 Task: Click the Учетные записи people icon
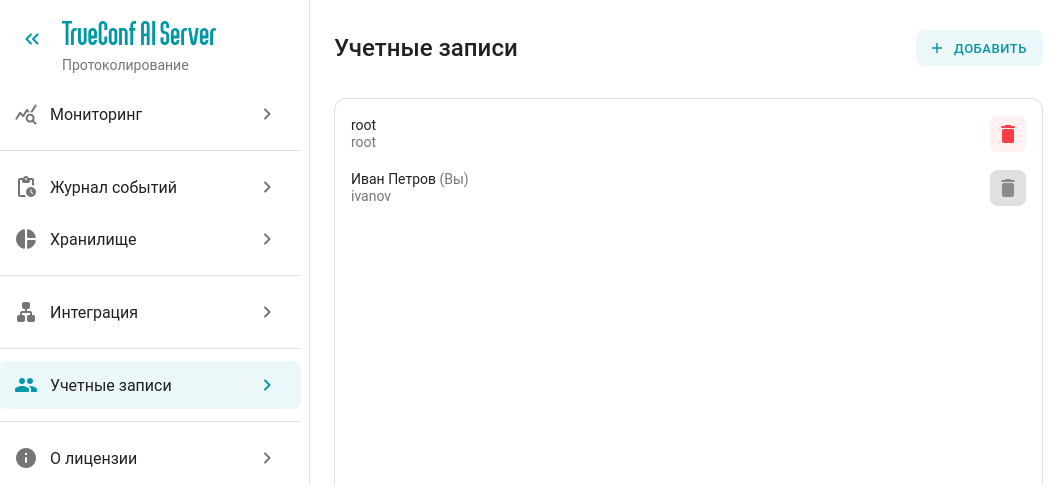26,385
